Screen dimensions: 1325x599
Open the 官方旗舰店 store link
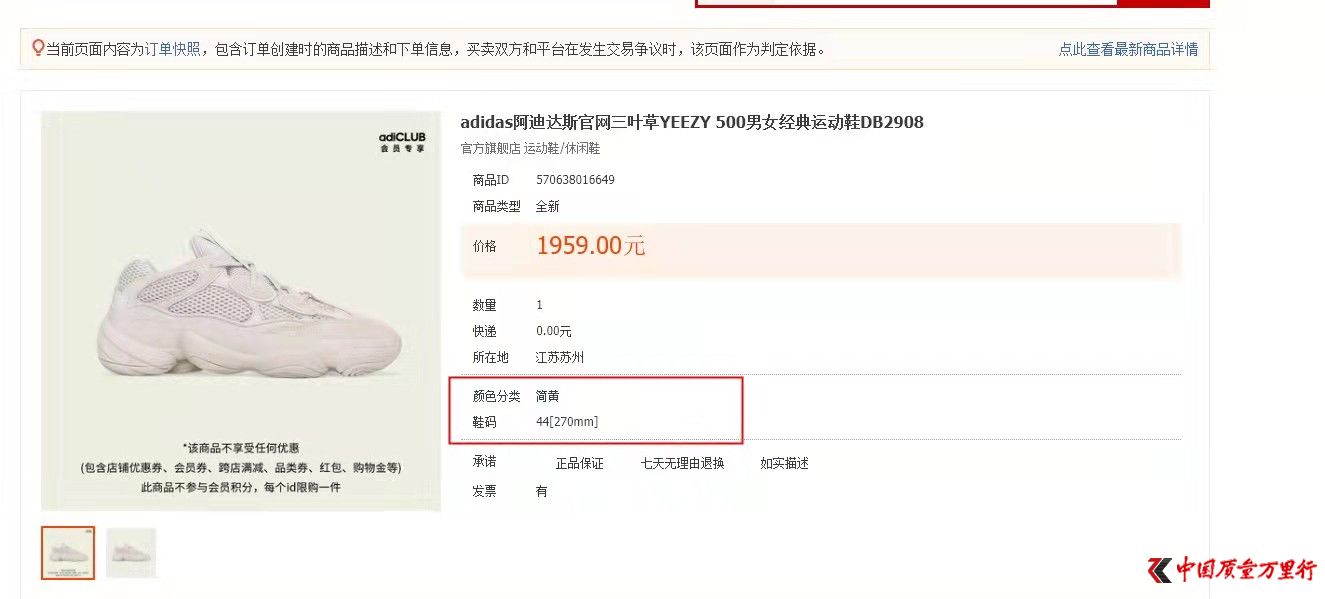pyautogui.click(x=490, y=148)
